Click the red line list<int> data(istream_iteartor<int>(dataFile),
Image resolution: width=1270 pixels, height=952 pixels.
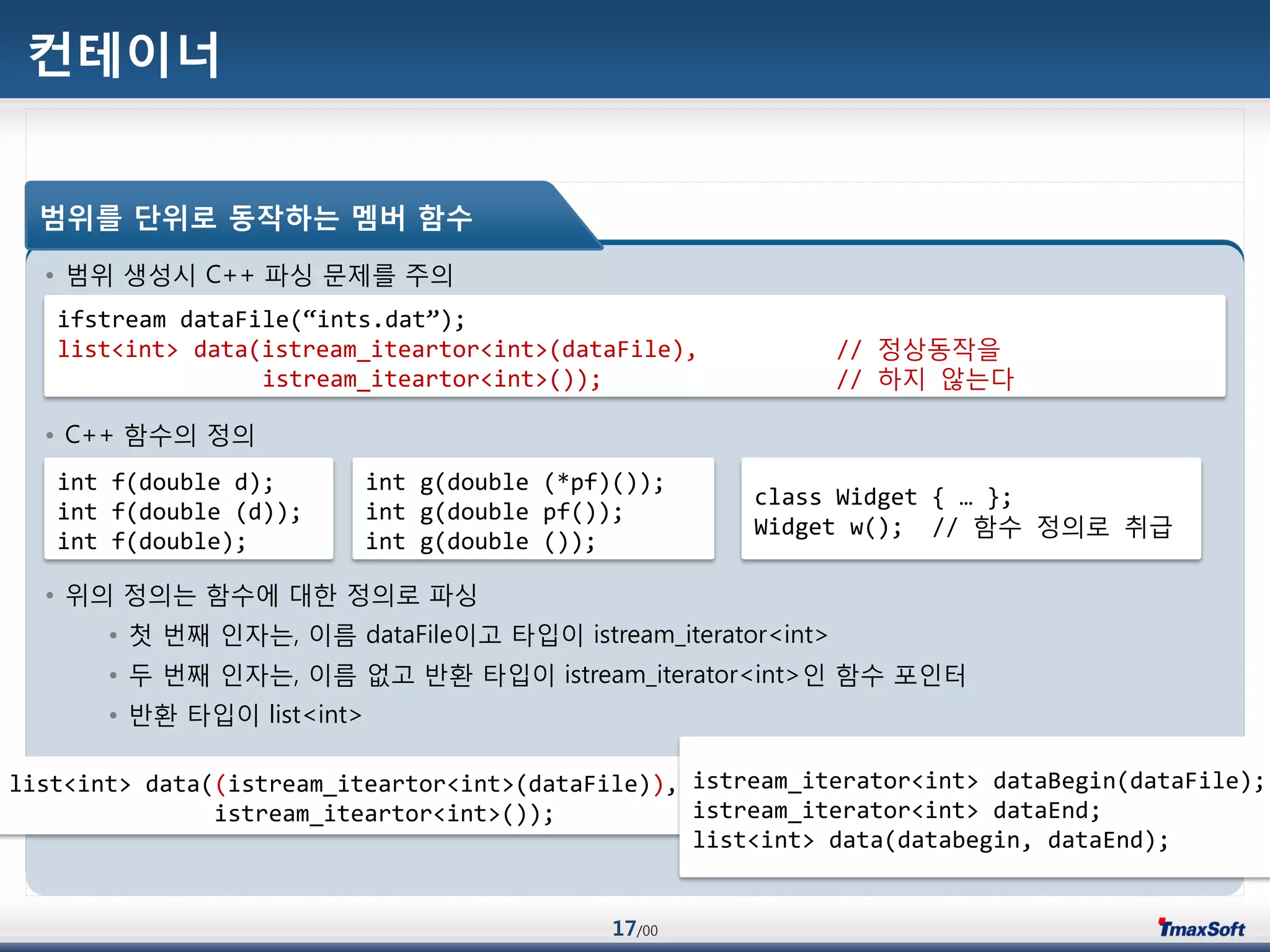point(377,350)
